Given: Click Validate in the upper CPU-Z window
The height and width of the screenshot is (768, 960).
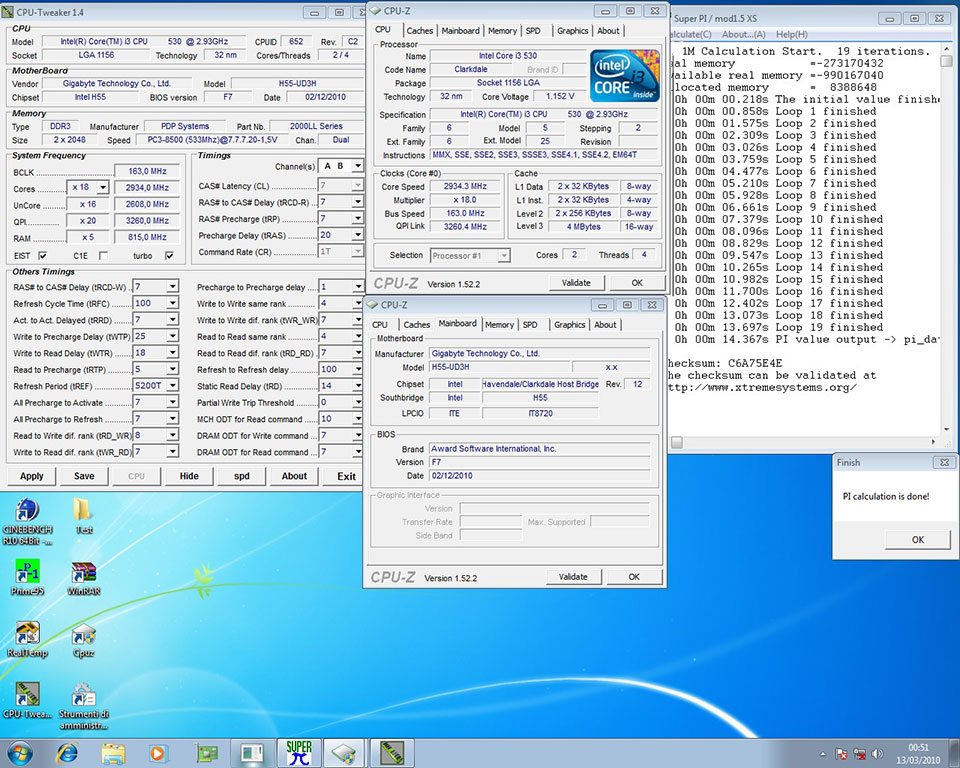Looking at the screenshot, I should tap(576, 283).
